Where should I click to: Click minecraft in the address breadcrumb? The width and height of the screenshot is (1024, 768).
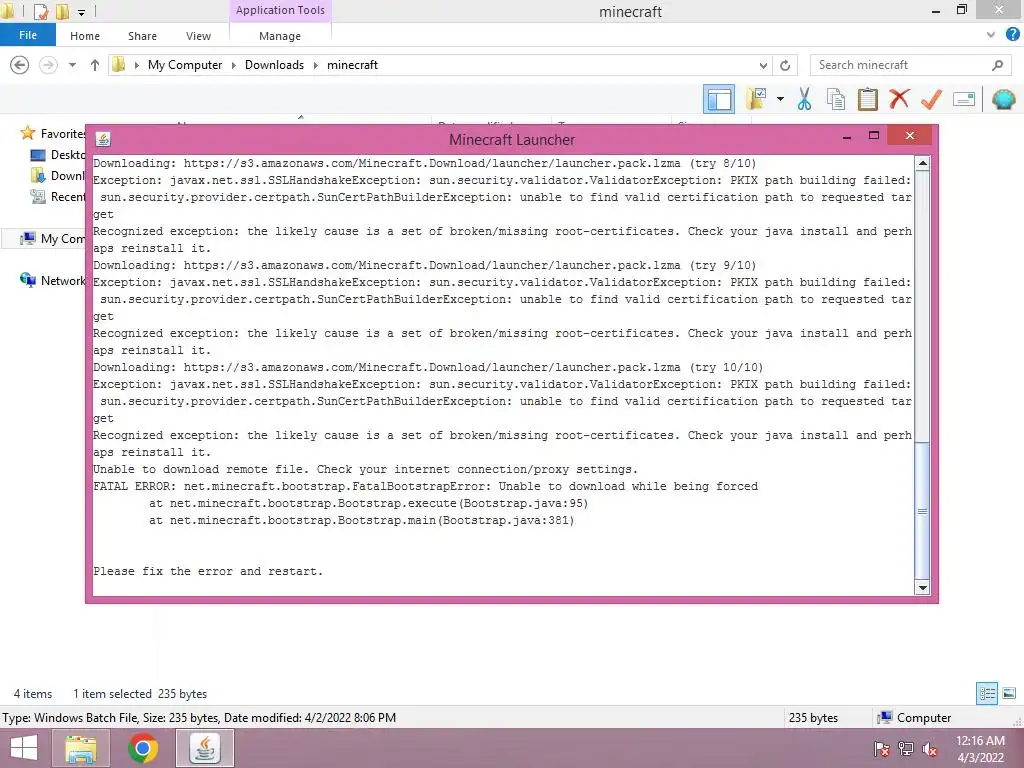[352, 65]
